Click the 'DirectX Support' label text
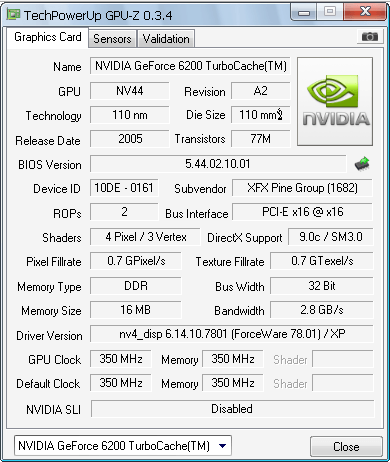Image resolution: width=390 pixels, height=462 pixels. [245, 238]
